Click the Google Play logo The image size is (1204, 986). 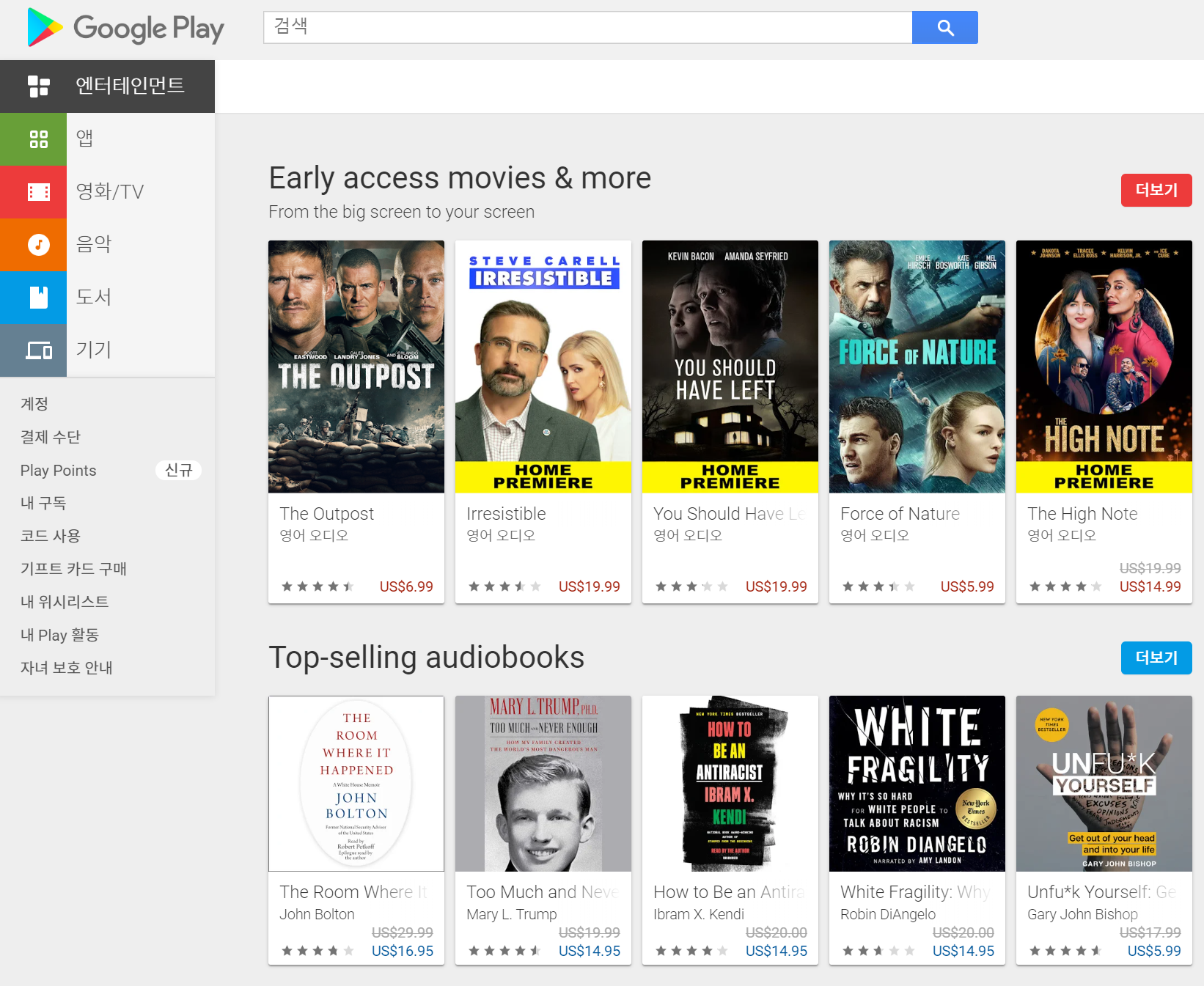(x=125, y=28)
